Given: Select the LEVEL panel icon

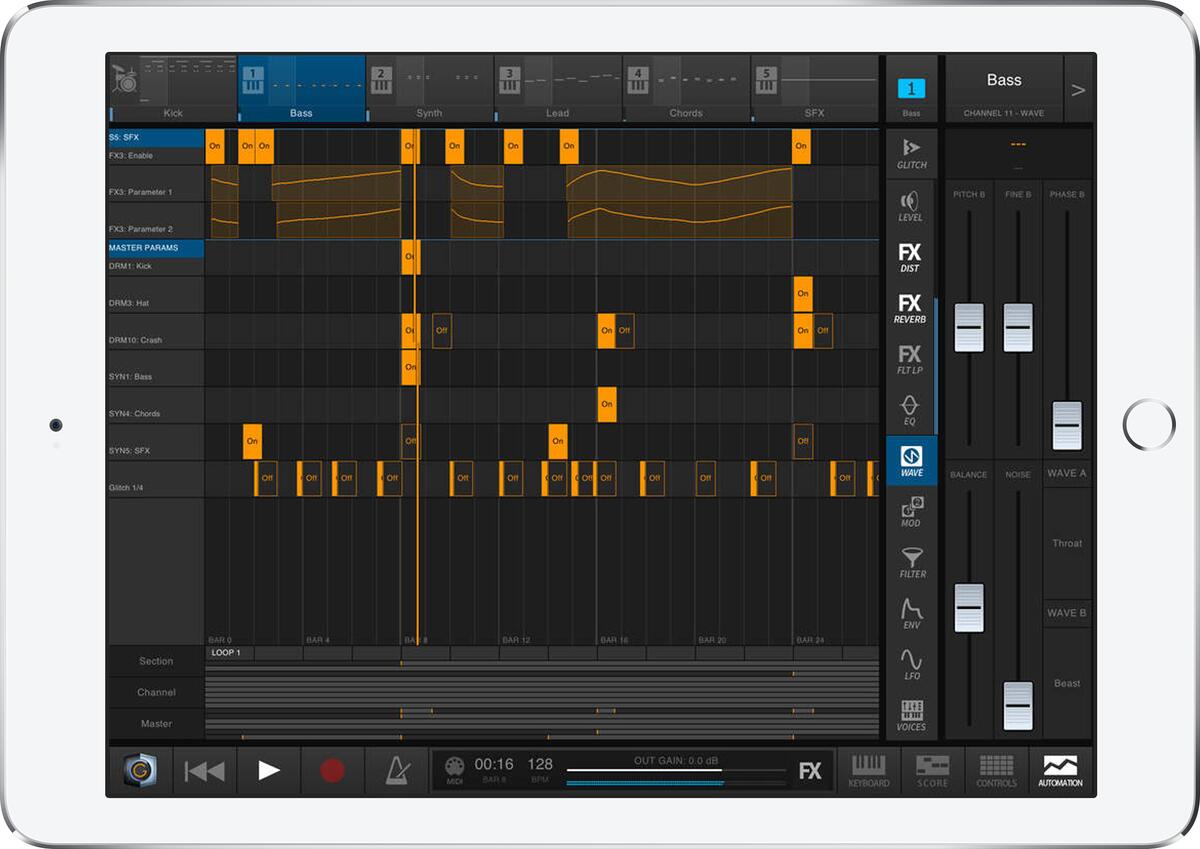Looking at the screenshot, I should [911, 205].
